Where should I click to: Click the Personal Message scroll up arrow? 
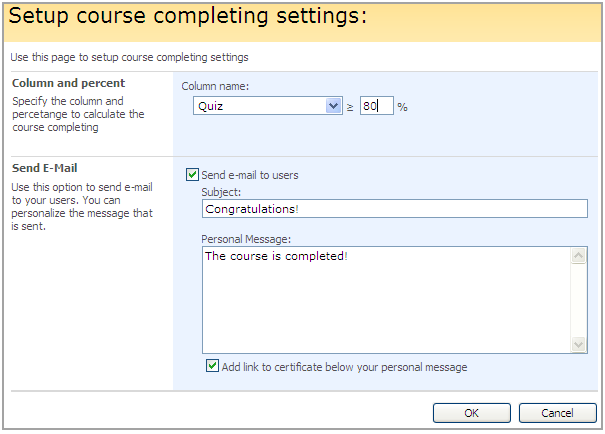[x=578, y=255]
